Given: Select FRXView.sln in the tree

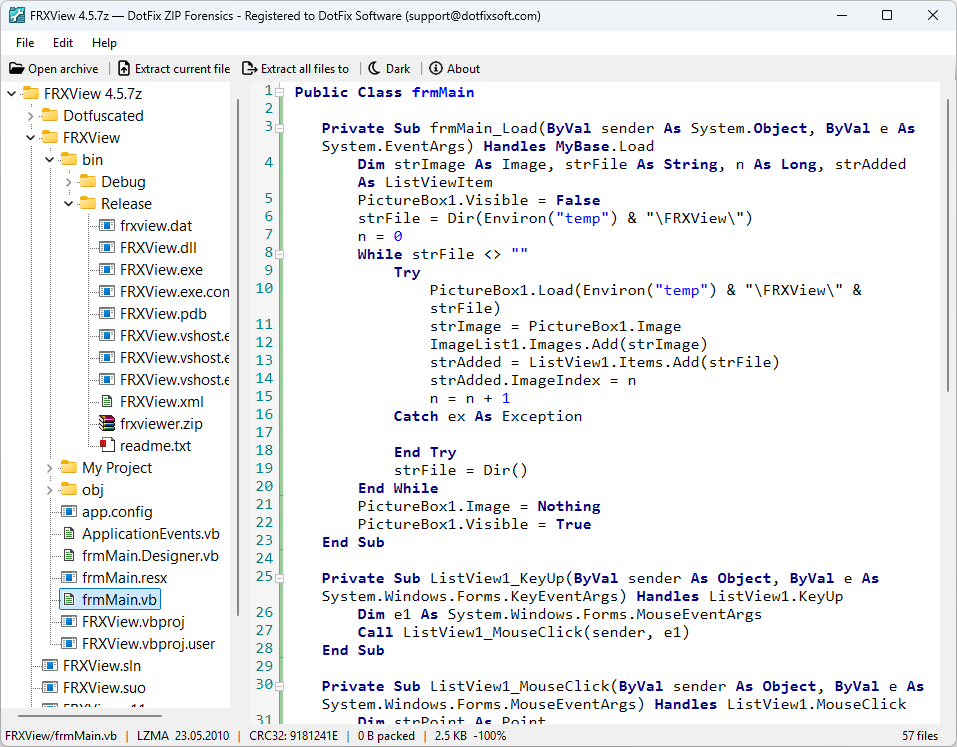Looking at the screenshot, I should tap(102, 666).
